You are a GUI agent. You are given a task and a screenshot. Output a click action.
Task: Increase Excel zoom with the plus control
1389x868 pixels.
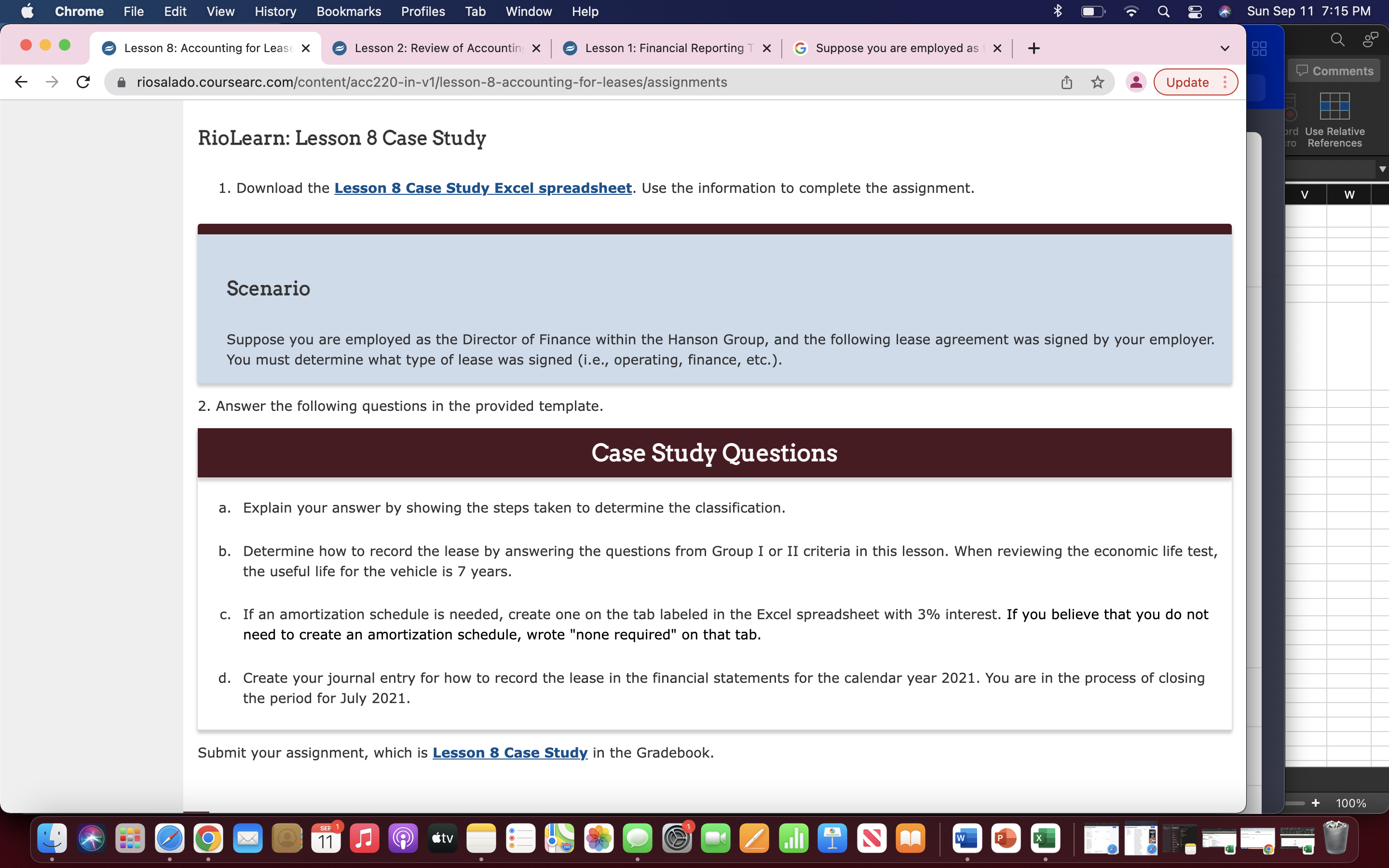[1315, 803]
